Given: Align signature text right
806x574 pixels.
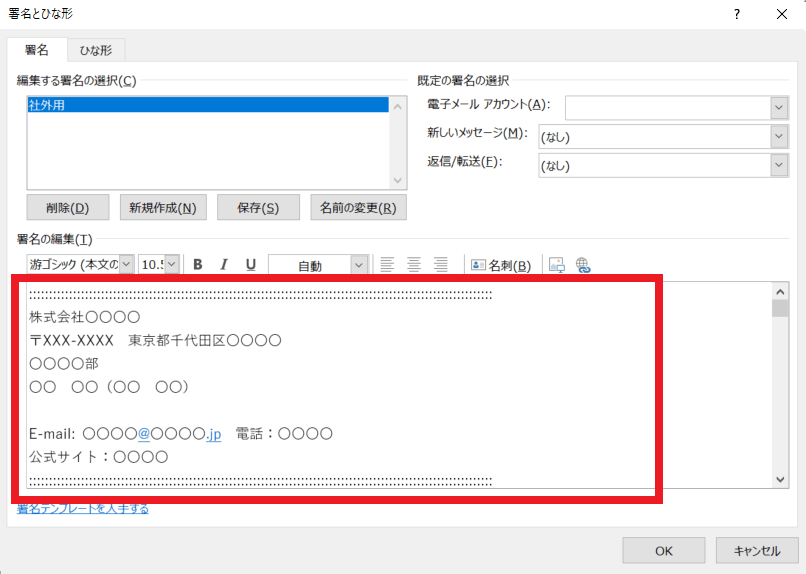Looking at the screenshot, I should [x=441, y=265].
